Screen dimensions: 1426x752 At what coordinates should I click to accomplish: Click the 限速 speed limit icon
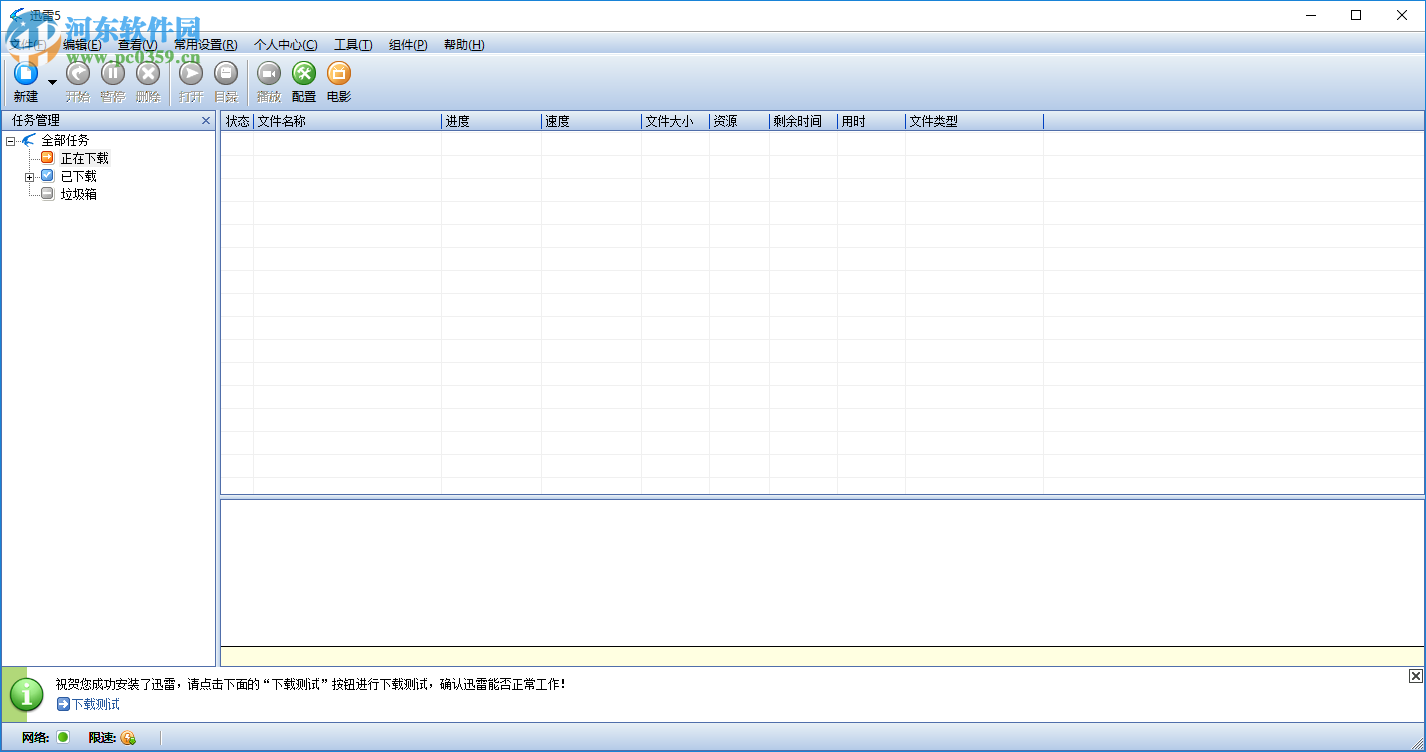pos(127,738)
